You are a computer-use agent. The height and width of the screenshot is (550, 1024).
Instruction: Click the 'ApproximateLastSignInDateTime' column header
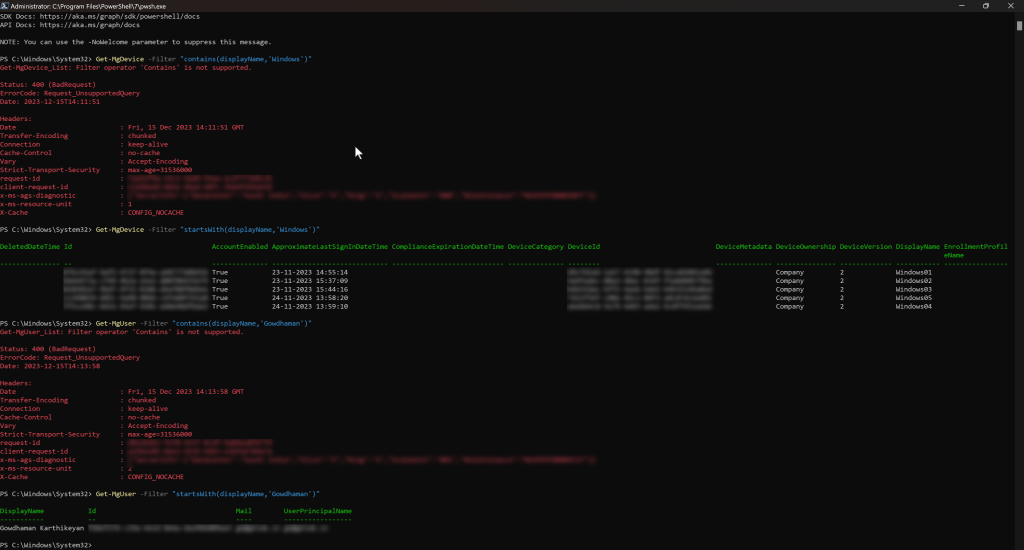330,246
